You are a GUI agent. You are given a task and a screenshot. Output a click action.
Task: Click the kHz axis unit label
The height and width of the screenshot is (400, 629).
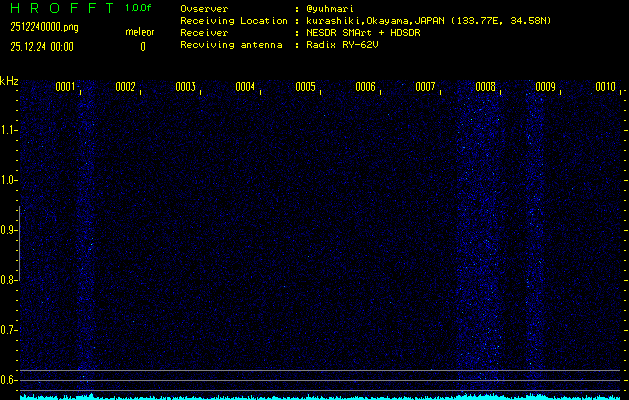point(9,81)
